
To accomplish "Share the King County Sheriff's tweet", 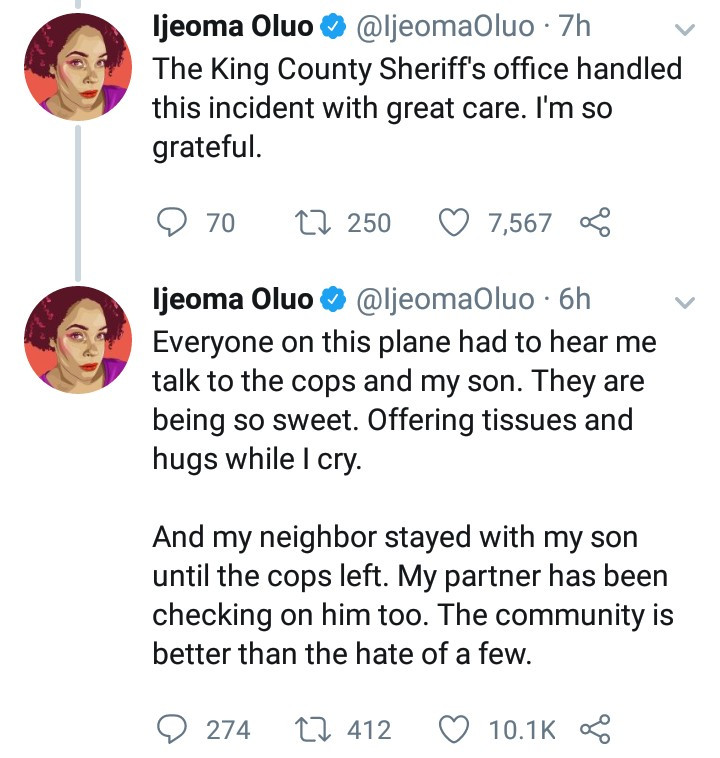I will point(596,222).
